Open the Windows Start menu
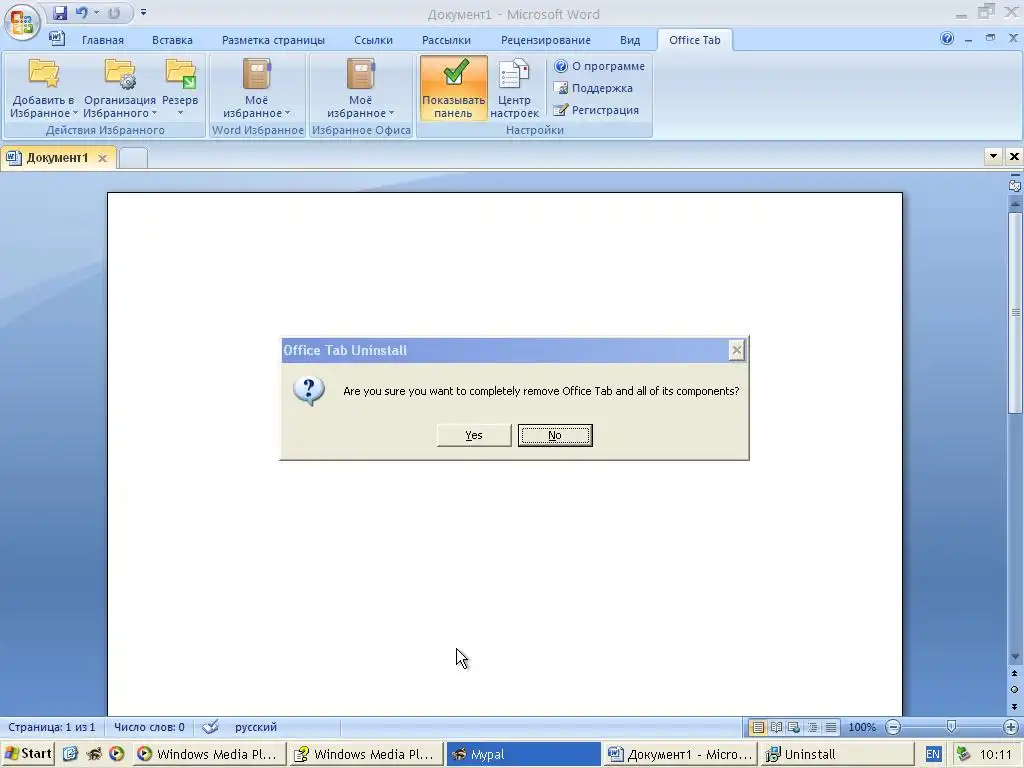This screenshot has width=1024, height=768. (29, 754)
